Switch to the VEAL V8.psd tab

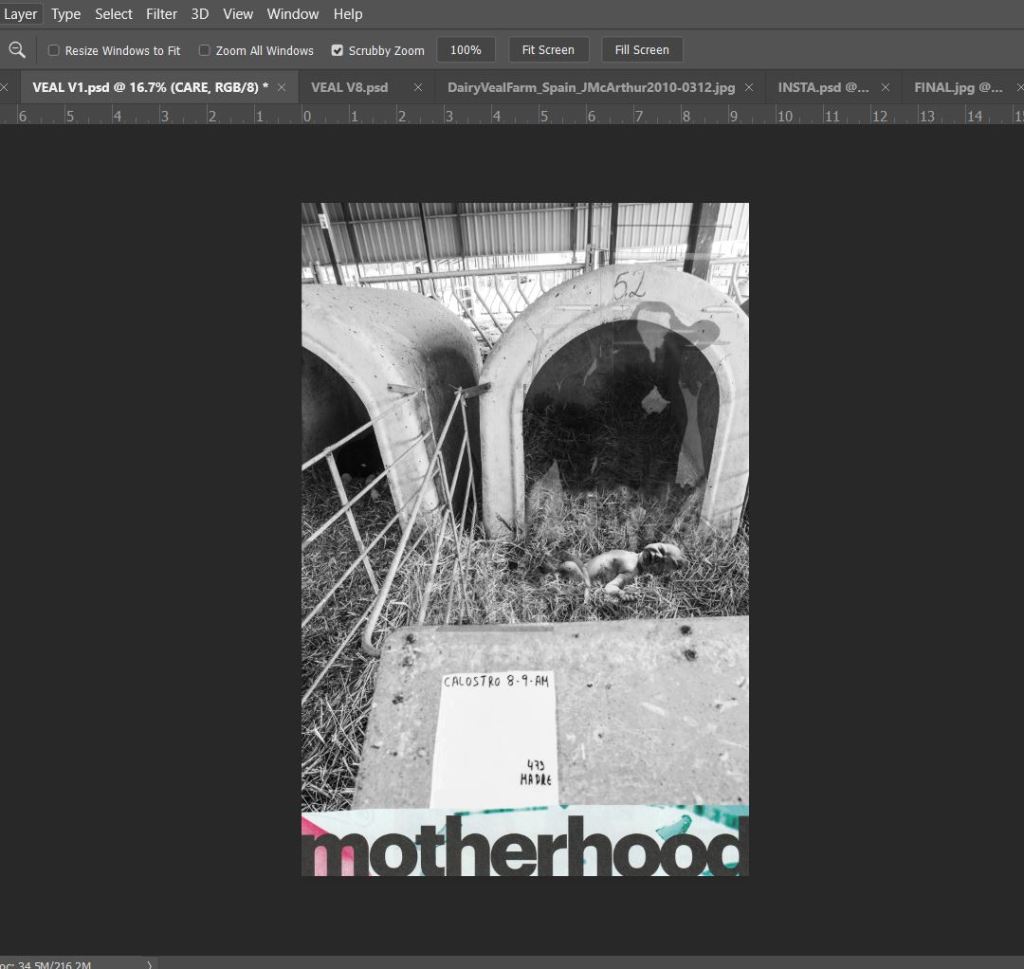pos(349,88)
